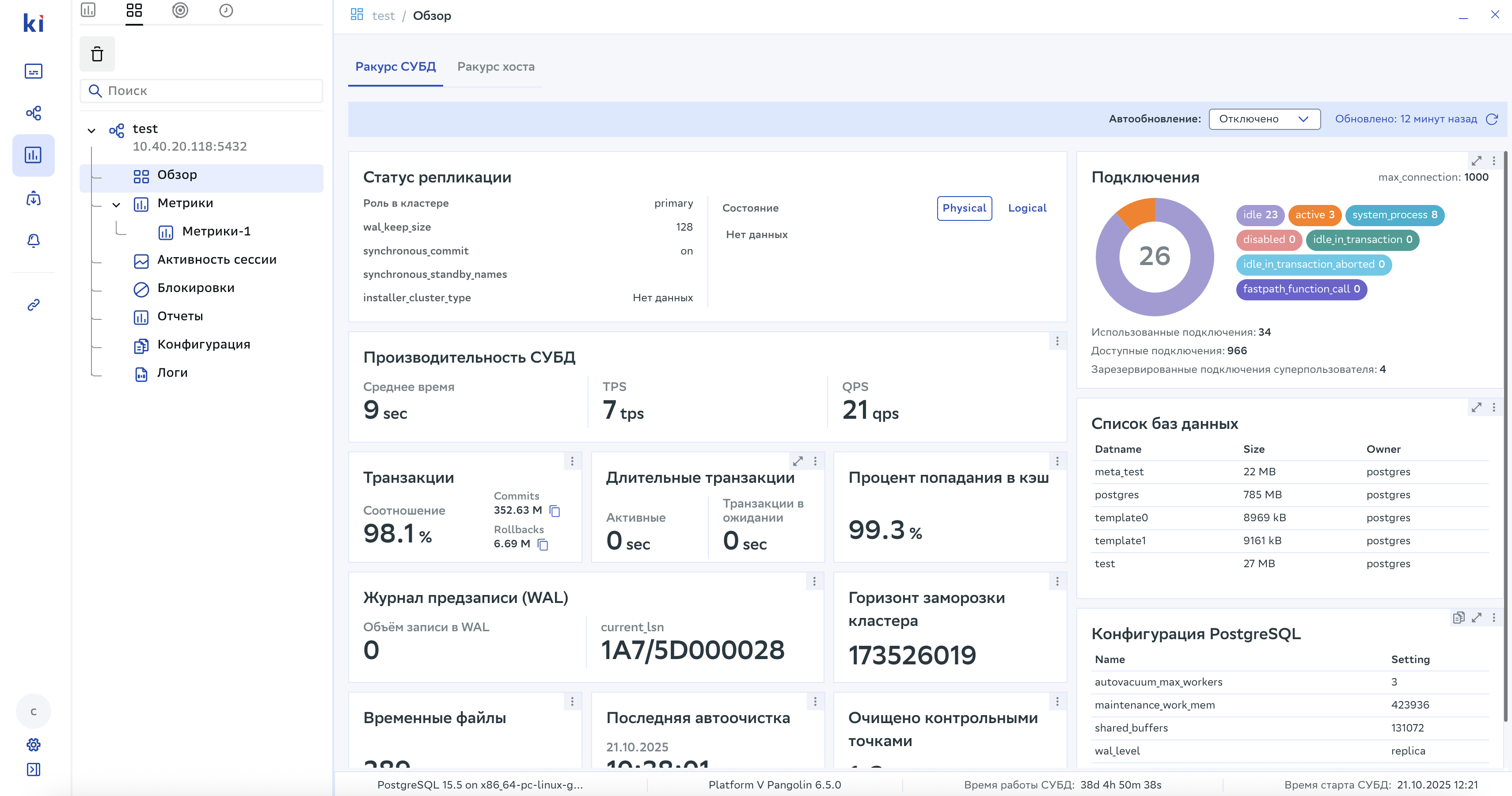The image size is (1512, 796).
Task: Open the settings gear icon
Action: pyautogui.click(x=34, y=745)
